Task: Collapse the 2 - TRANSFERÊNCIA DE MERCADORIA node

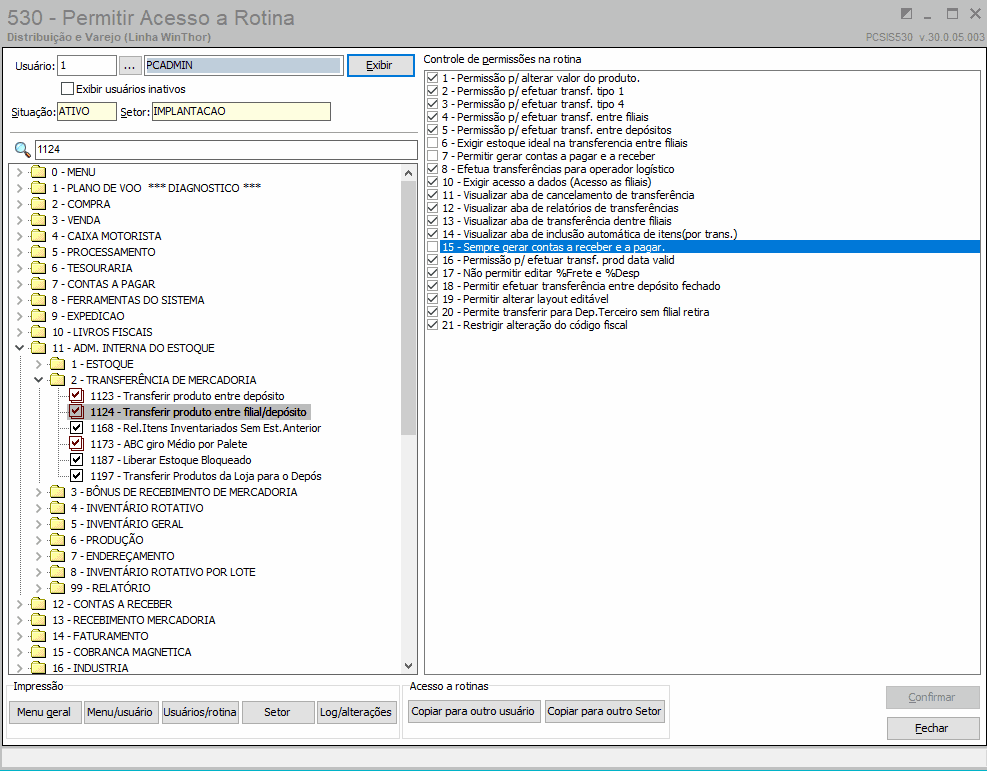Action: [38, 380]
